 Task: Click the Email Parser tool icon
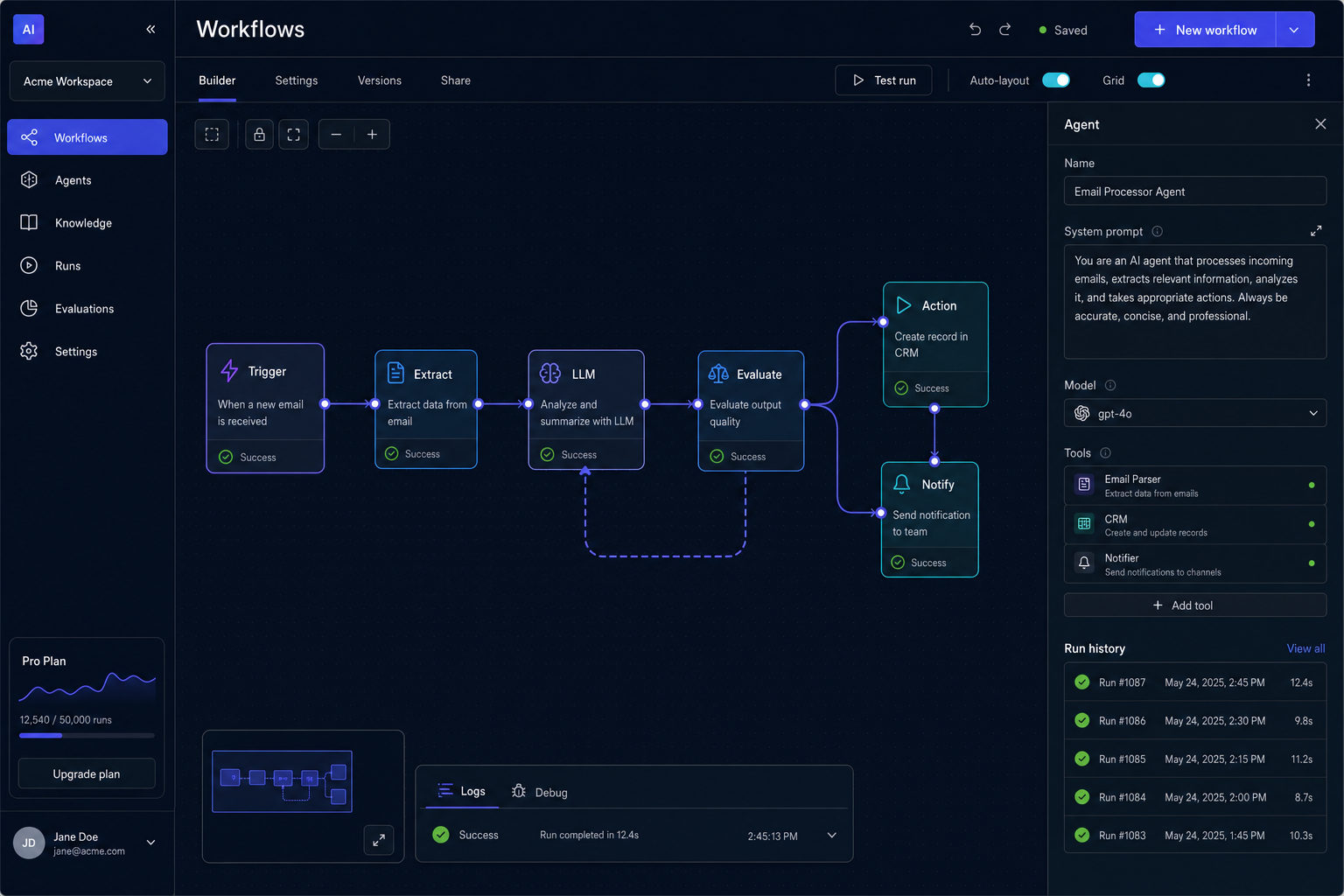1084,485
